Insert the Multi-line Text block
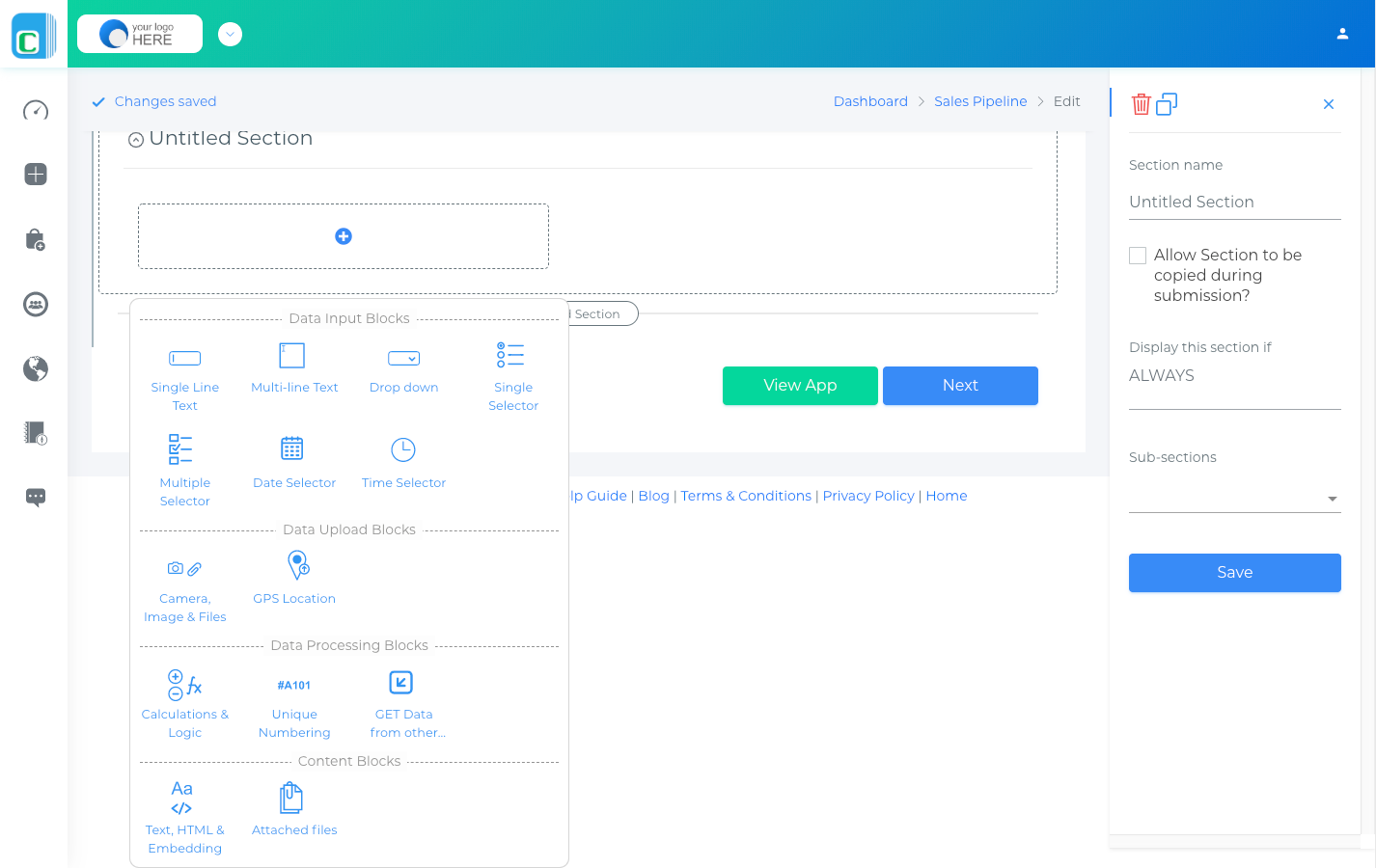 pos(294,368)
